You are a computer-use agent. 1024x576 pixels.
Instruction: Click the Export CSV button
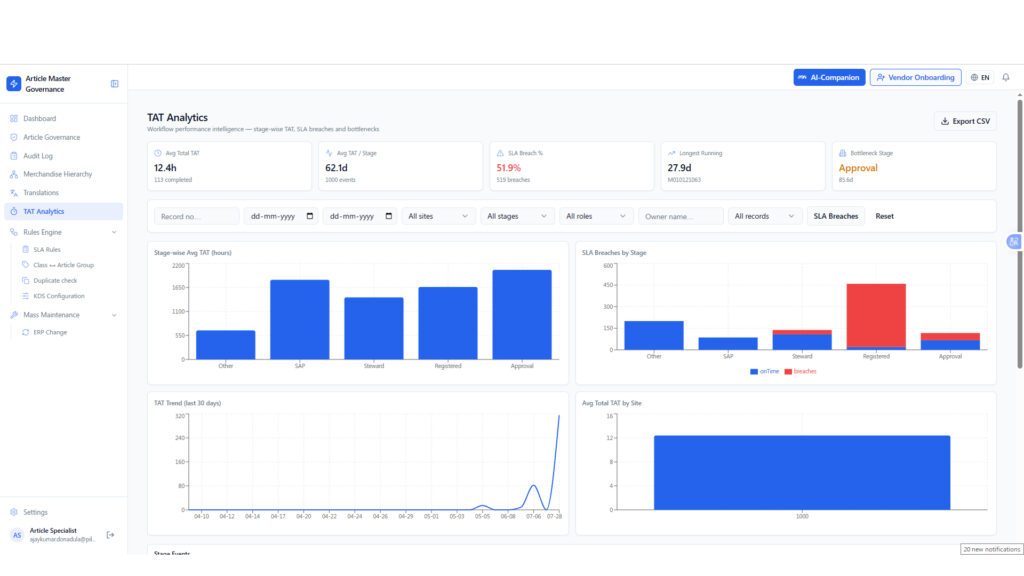coord(965,121)
